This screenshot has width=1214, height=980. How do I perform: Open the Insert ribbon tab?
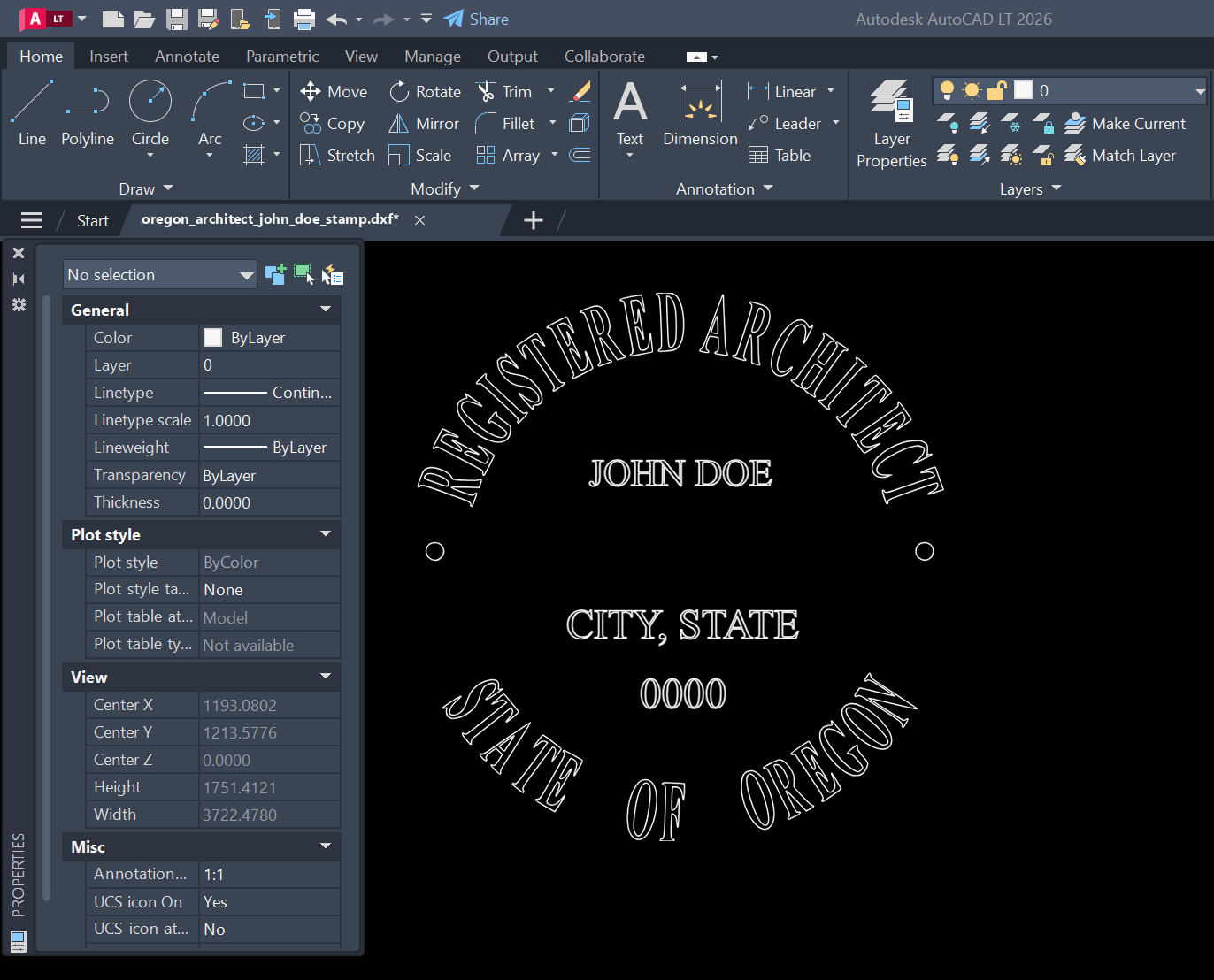pyautogui.click(x=109, y=56)
